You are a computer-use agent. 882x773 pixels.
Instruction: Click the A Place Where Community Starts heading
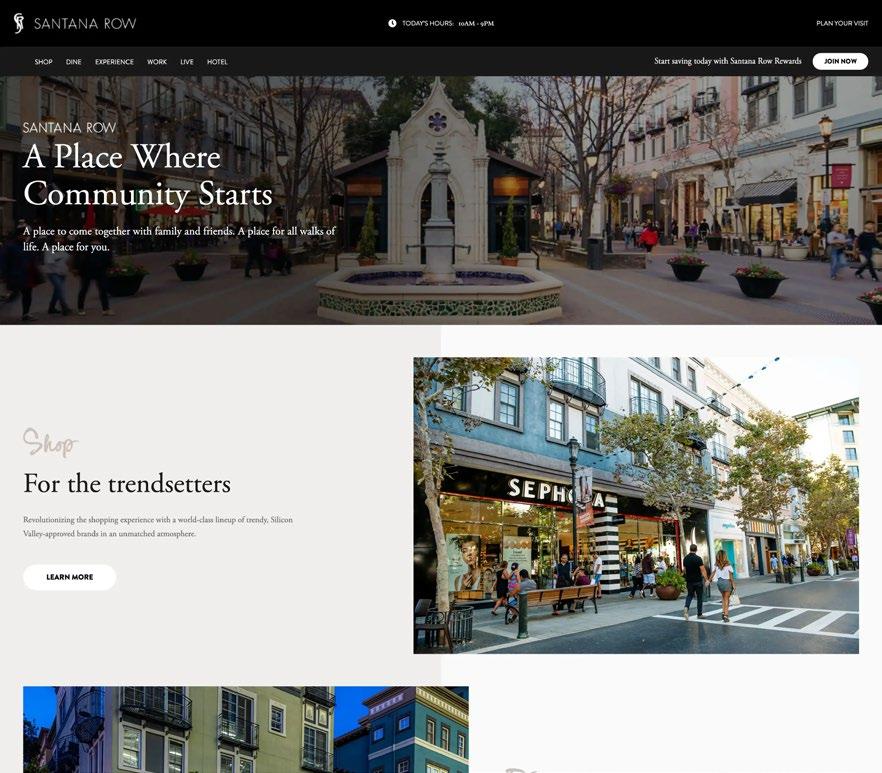[x=148, y=175]
